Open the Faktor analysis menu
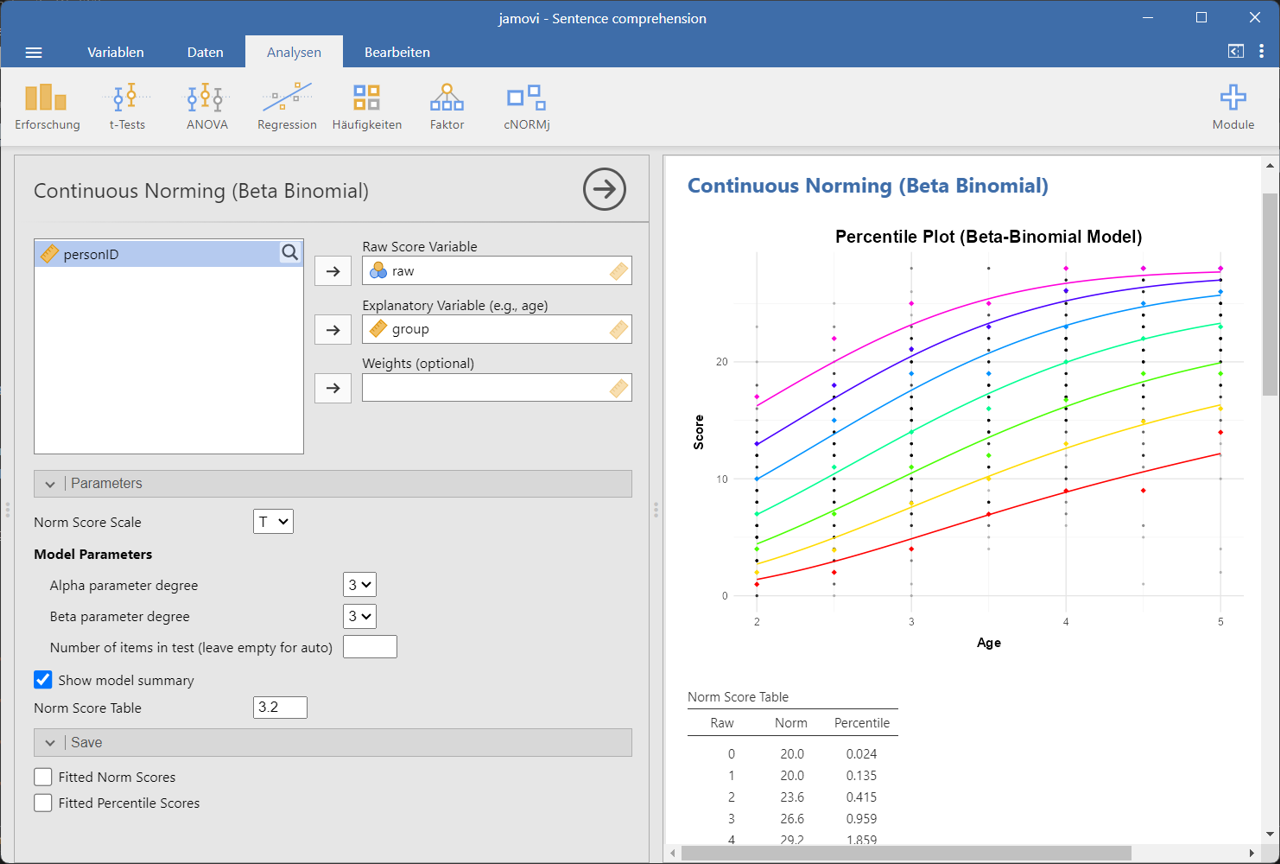This screenshot has height=864, width=1280. (x=447, y=107)
